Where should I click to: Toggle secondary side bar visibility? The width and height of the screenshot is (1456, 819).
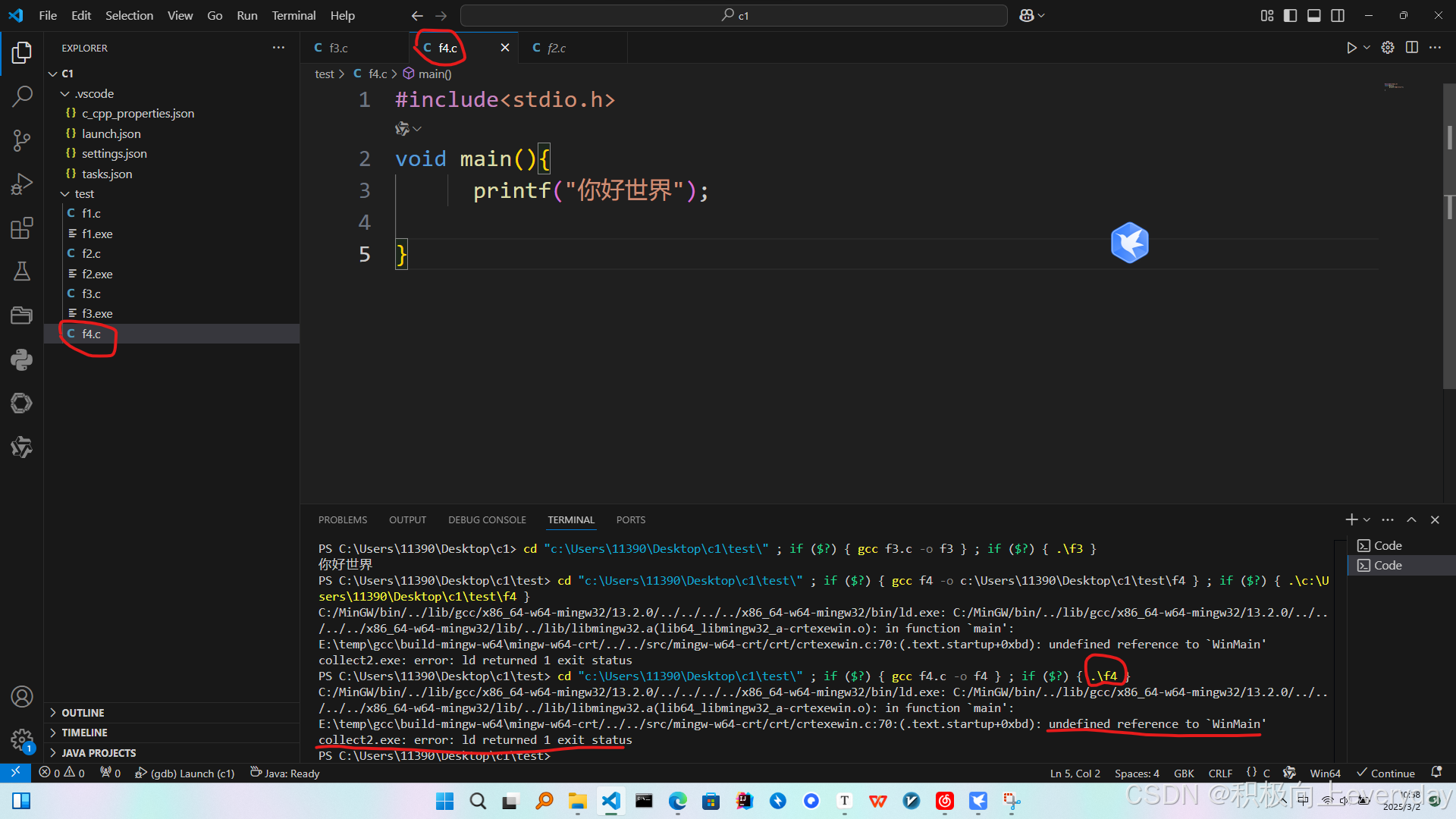click(1338, 15)
